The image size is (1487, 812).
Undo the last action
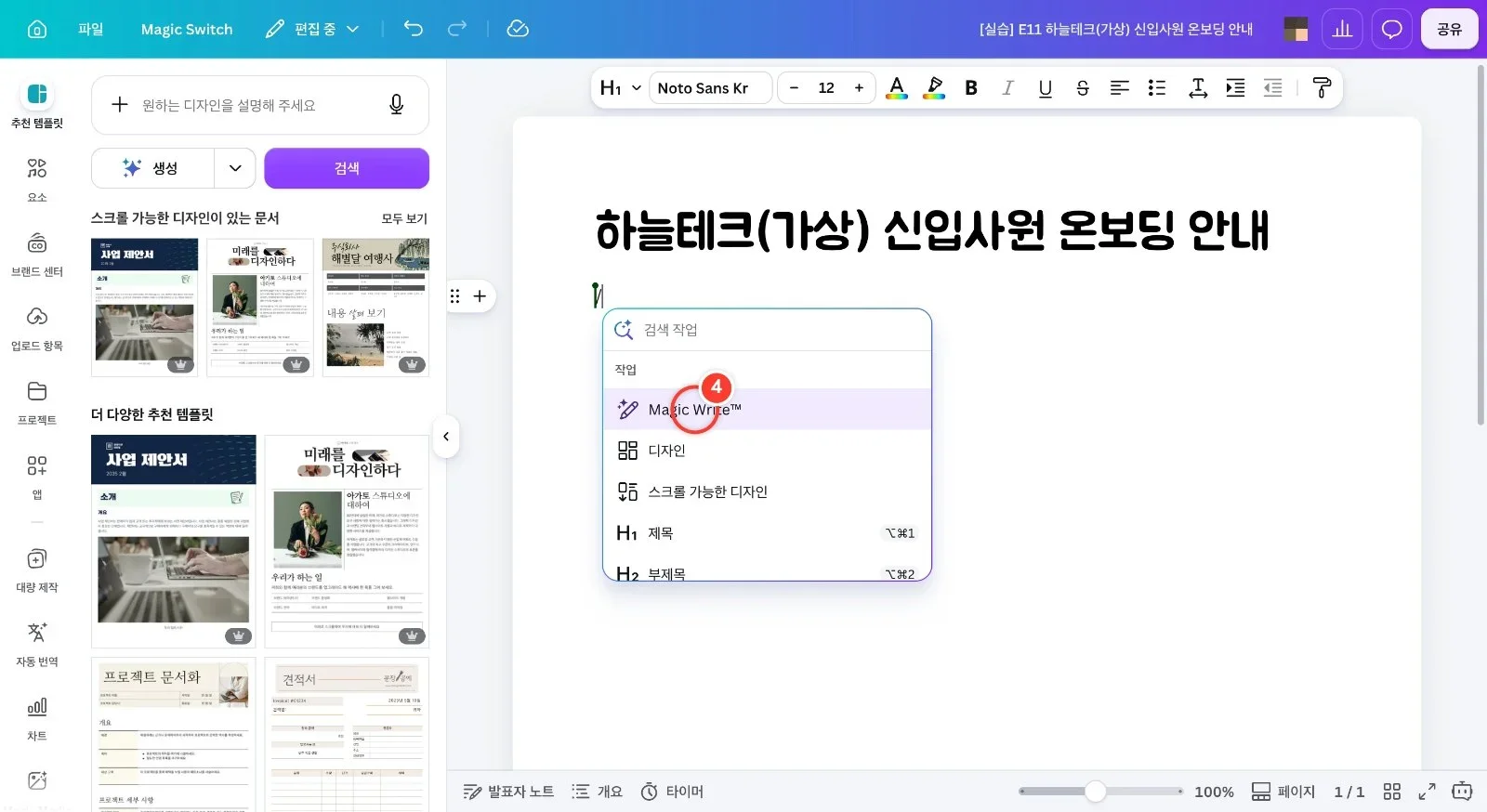point(414,29)
